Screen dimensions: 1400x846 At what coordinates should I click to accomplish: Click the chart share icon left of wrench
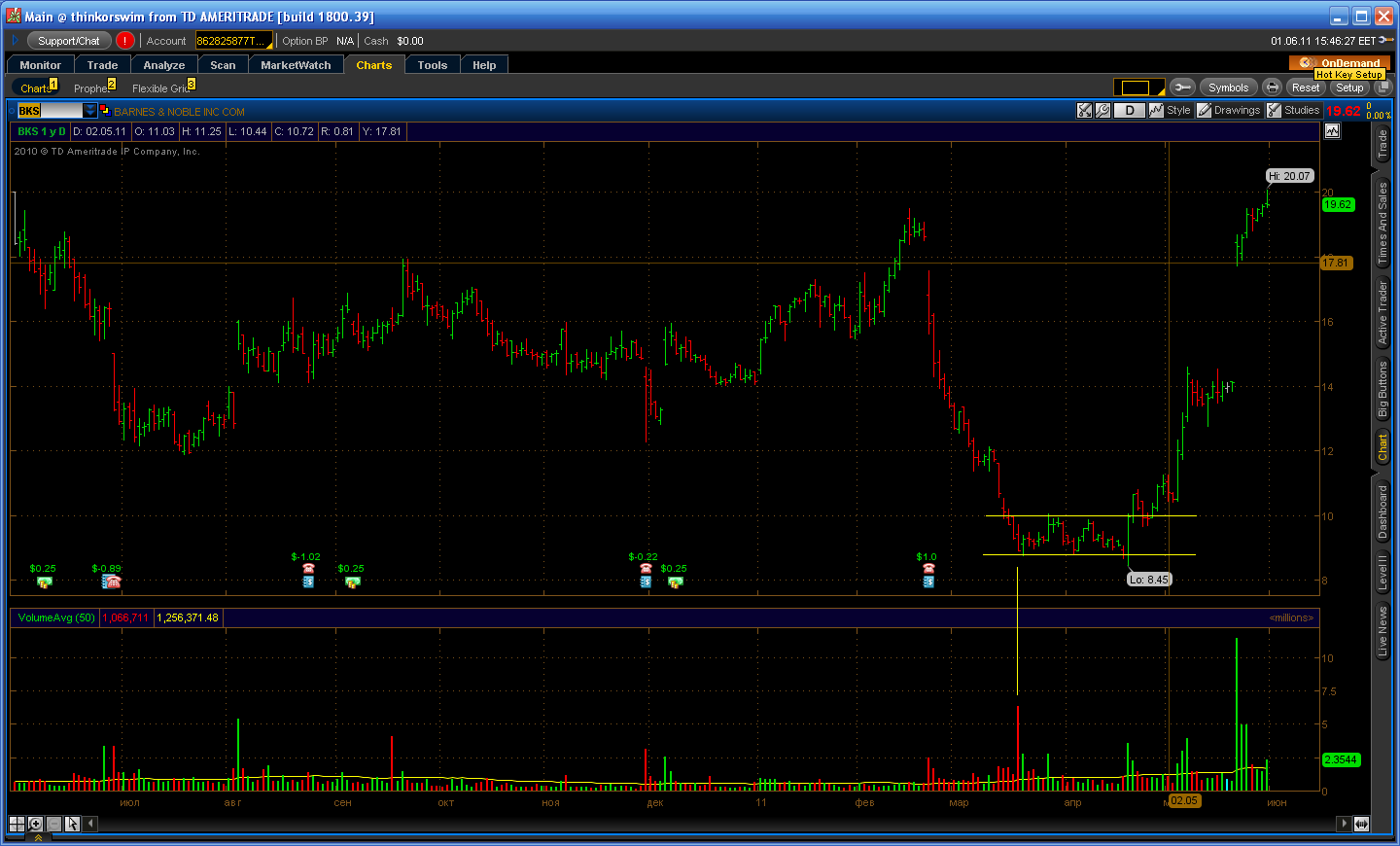1085,110
